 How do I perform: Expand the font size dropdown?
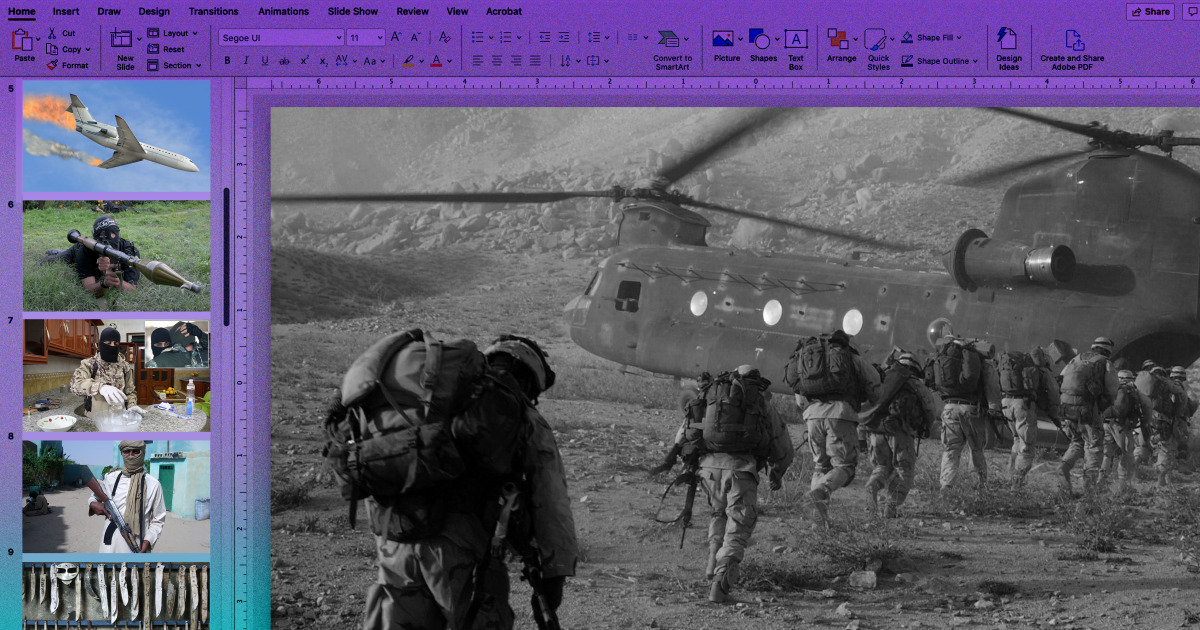(x=379, y=37)
